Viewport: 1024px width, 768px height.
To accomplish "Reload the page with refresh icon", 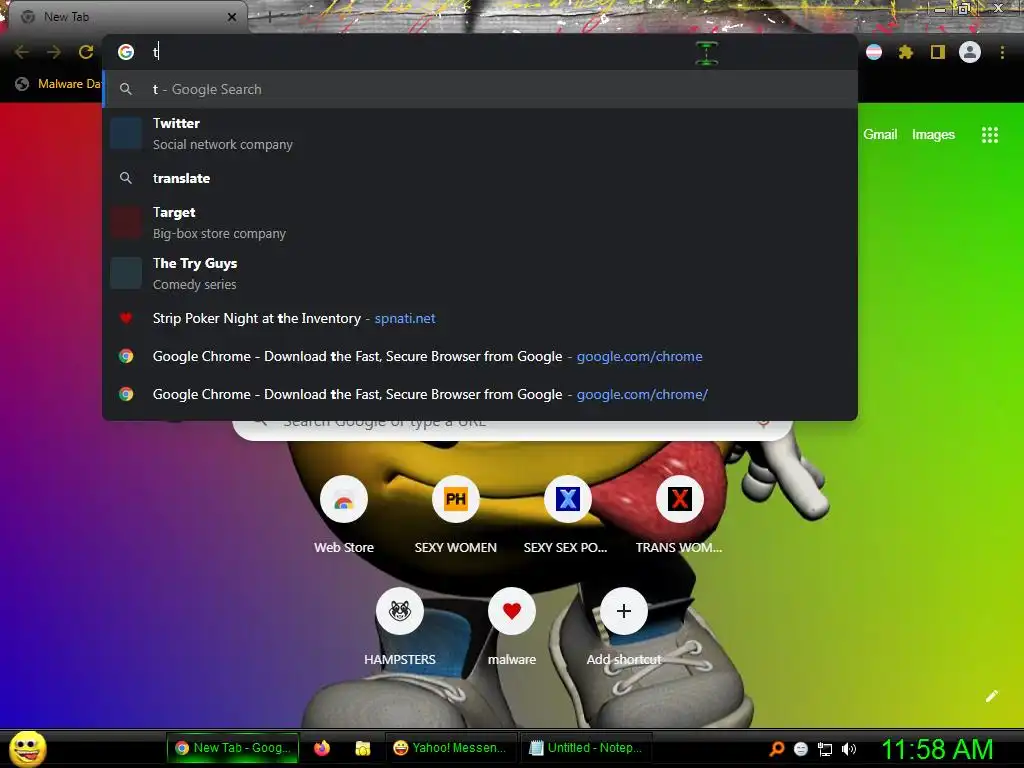I will (x=86, y=52).
